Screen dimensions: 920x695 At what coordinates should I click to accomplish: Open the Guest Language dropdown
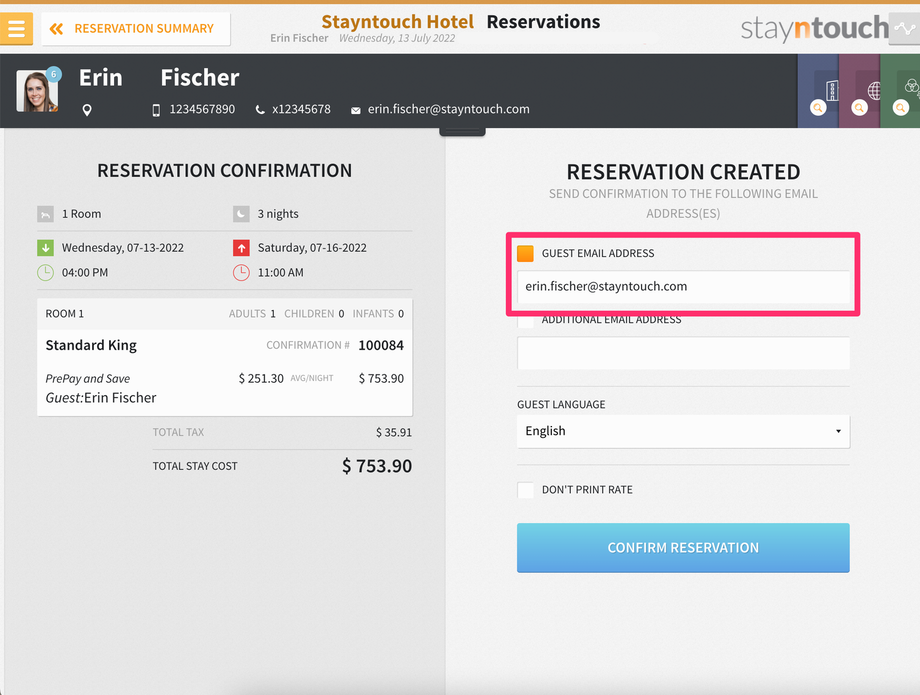(683, 432)
